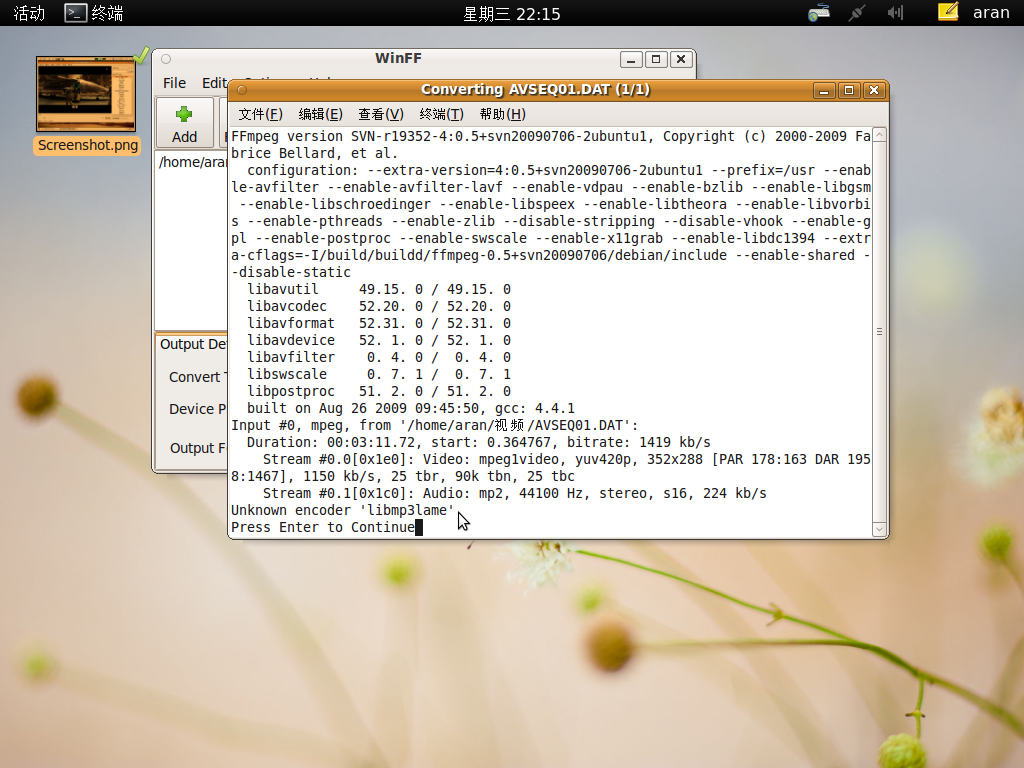Click the "FFmpeg version SVN-r19352" first line
This screenshot has width=1024, height=768.
tap(551, 136)
